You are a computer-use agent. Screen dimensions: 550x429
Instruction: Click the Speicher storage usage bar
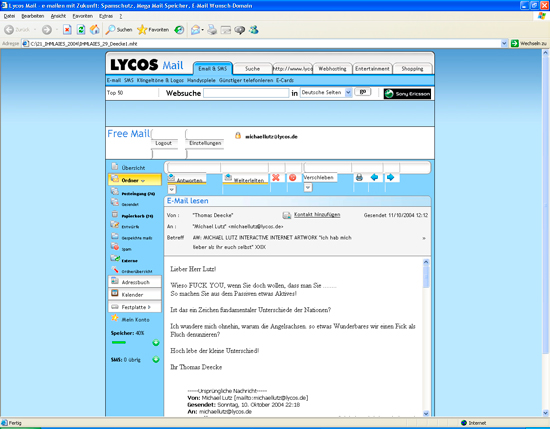119,342
